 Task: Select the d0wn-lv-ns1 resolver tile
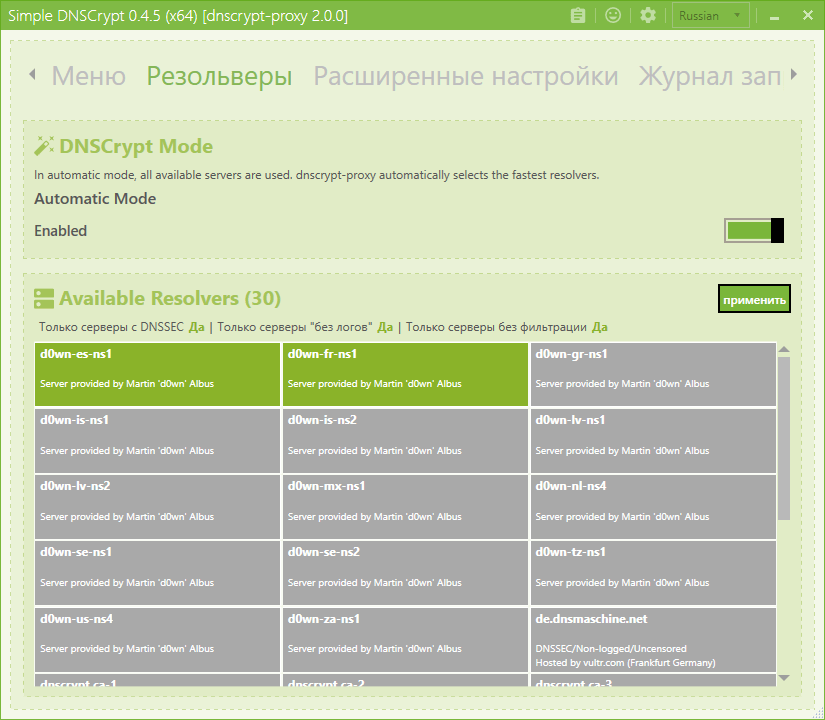pyautogui.click(x=653, y=441)
